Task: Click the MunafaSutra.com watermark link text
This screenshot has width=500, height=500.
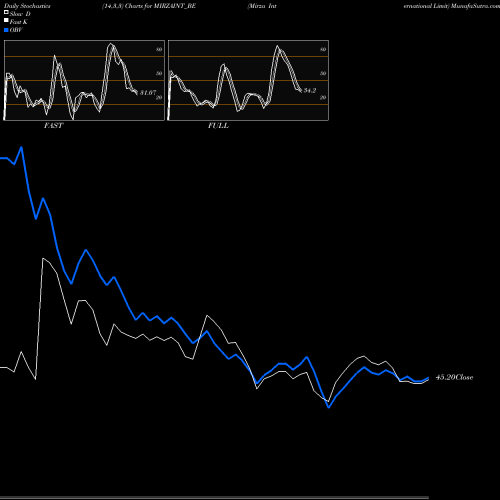Action: [x=475, y=6]
